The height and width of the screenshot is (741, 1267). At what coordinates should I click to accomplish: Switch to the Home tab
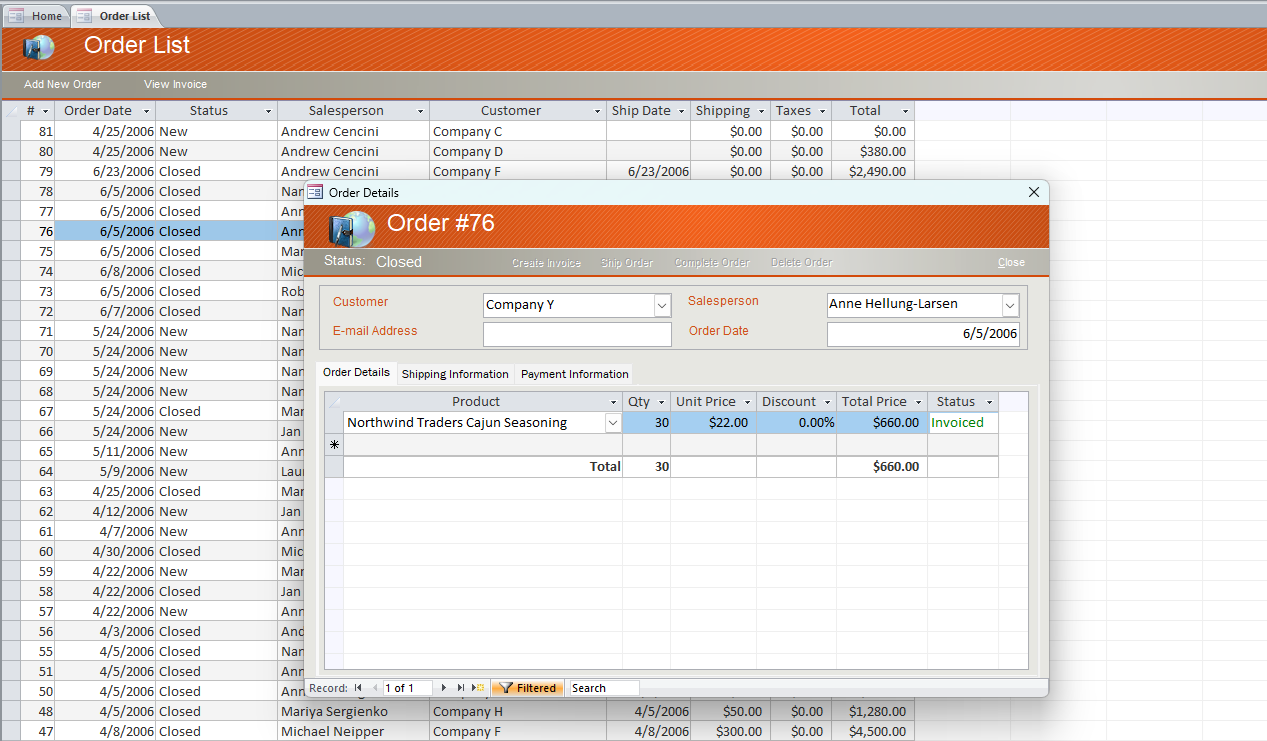pos(36,16)
